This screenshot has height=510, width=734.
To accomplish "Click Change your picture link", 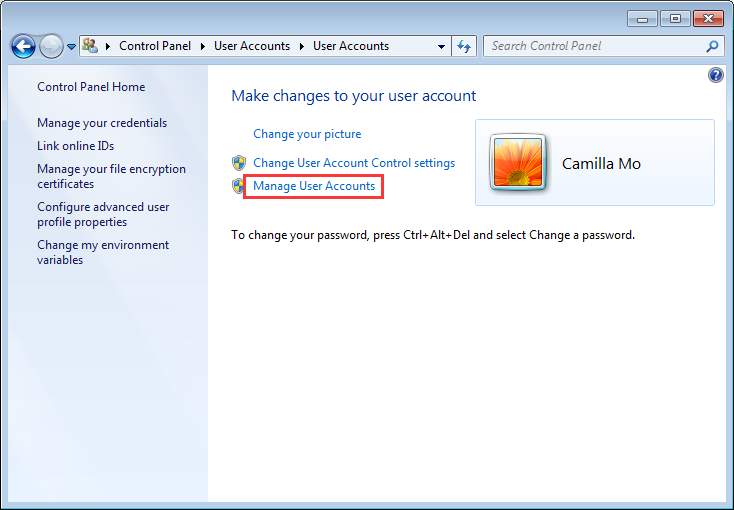I will pyautogui.click(x=307, y=134).
